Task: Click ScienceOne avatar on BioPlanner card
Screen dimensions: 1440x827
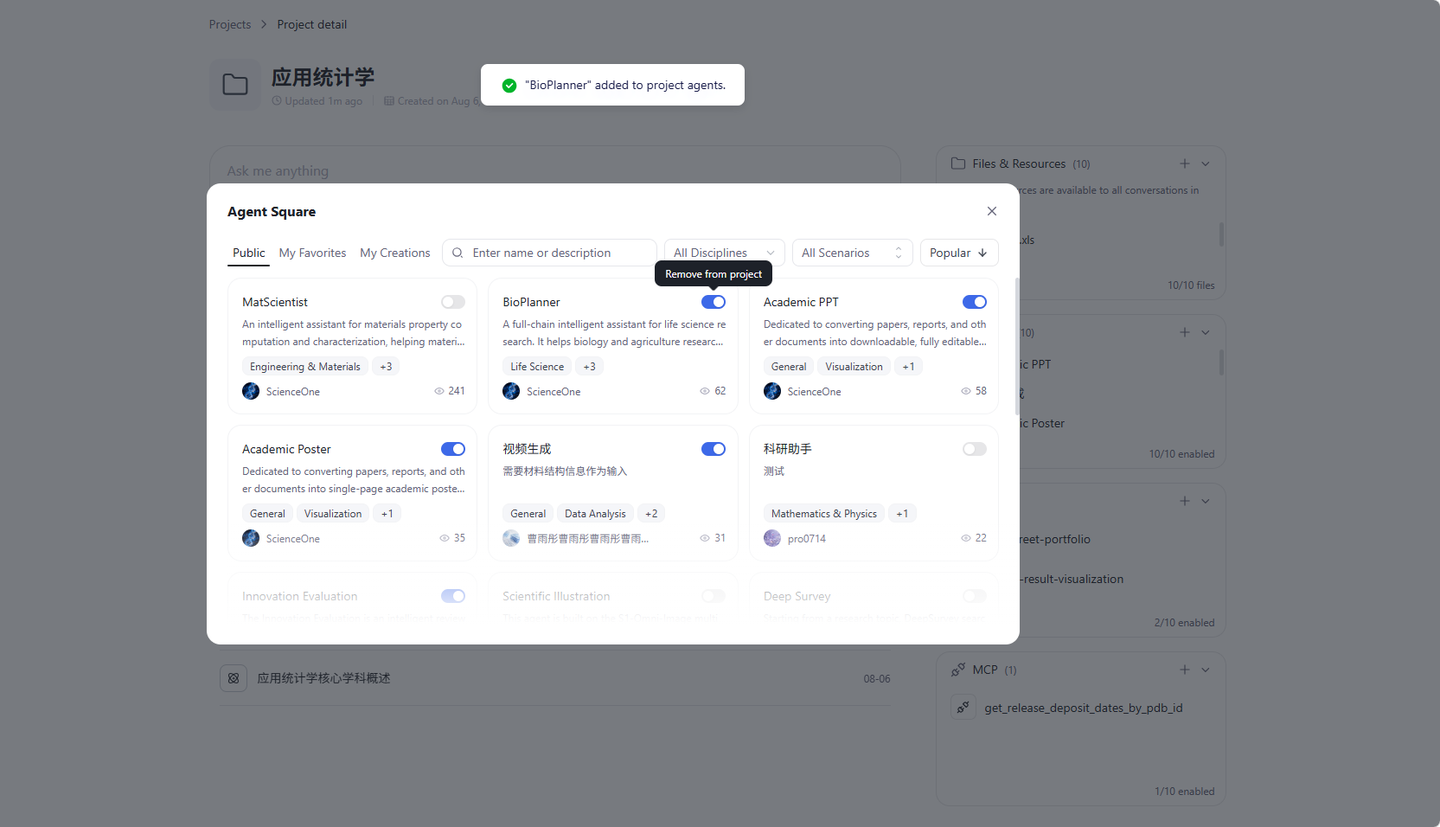Action: (x=512, y=391)
